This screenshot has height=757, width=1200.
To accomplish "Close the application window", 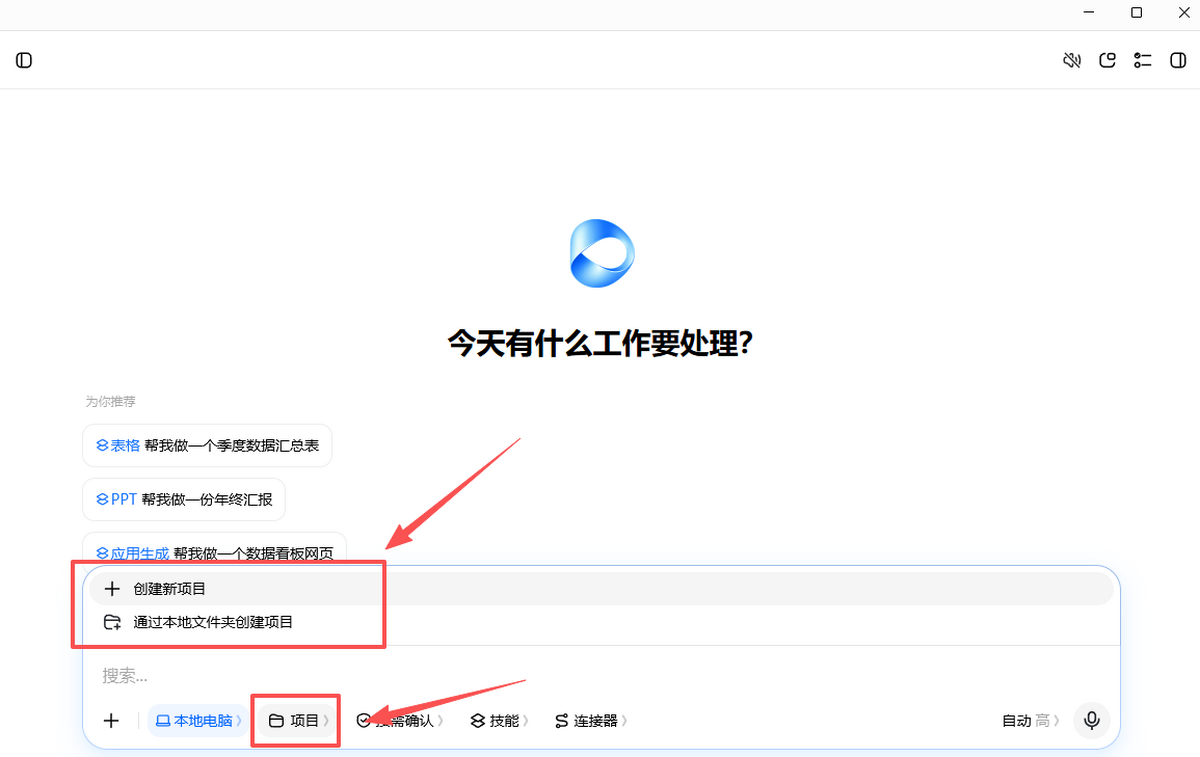I will (x=1182, y=12).
